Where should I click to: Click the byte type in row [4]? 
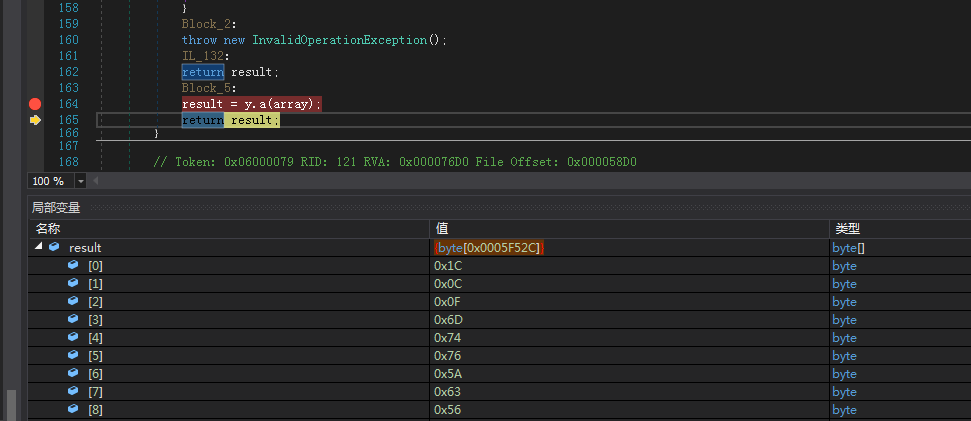click(x=844, y=337)
